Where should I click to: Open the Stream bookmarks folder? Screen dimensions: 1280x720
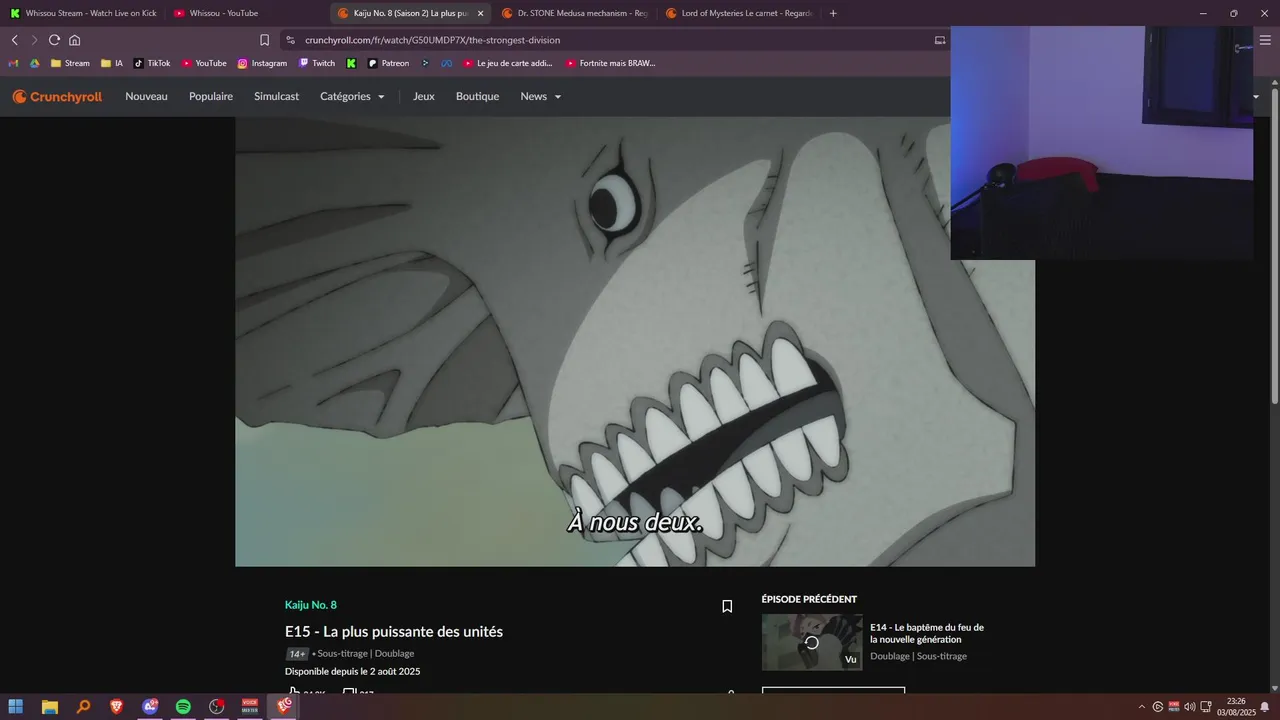tap(70, 63)
